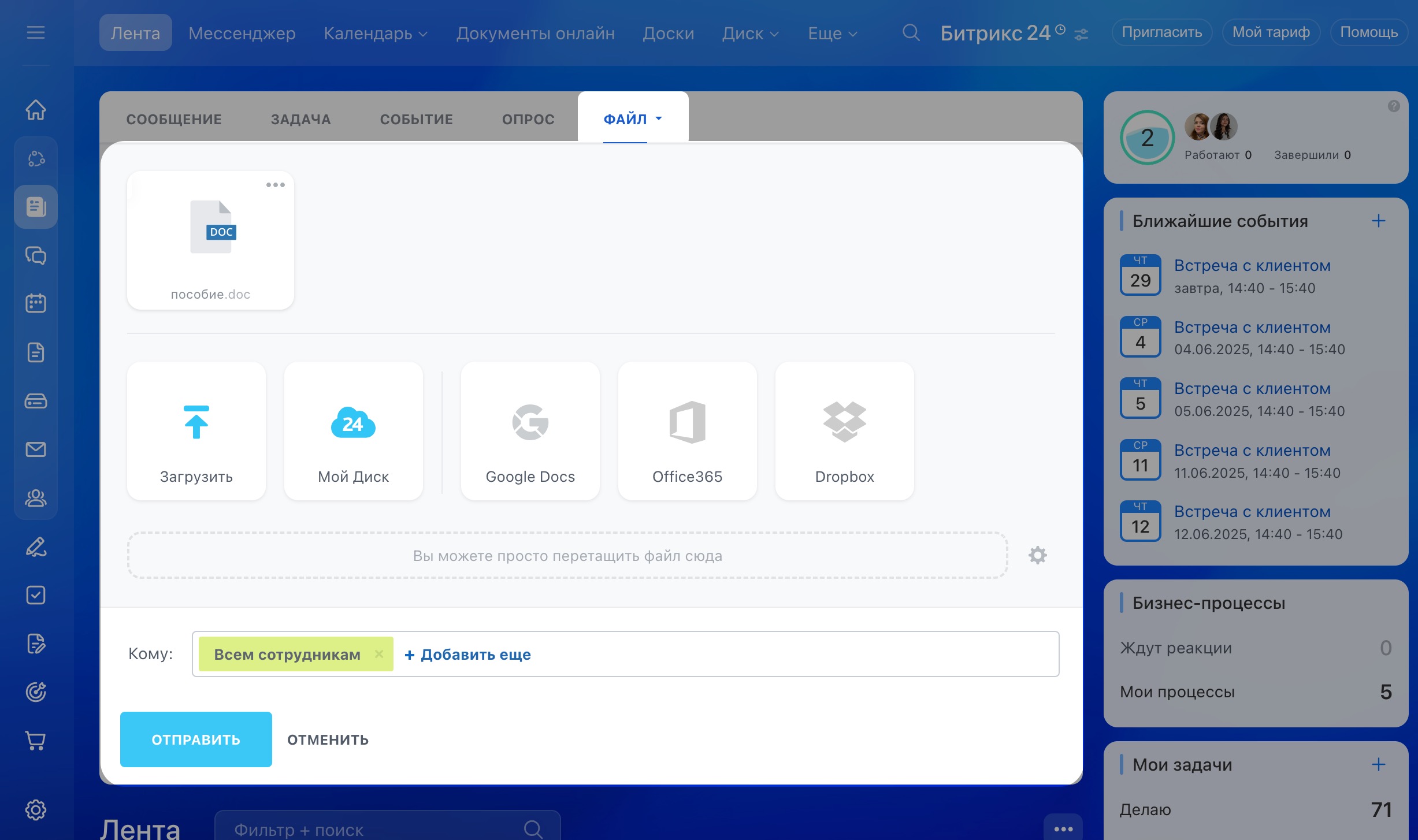Open Делаю tasks row

[1255, 809]
